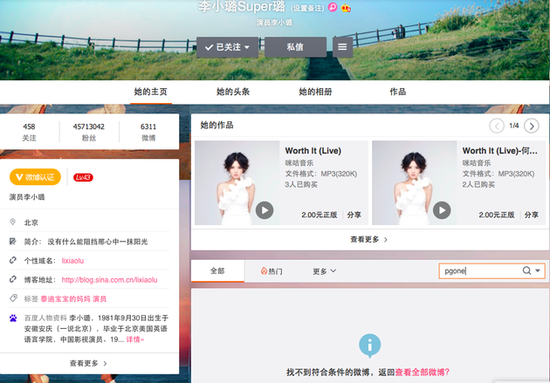Click the pink badge icon beside the username
Image resolution: width=550 pixels, height=383 pixels.
click(333, 7)
